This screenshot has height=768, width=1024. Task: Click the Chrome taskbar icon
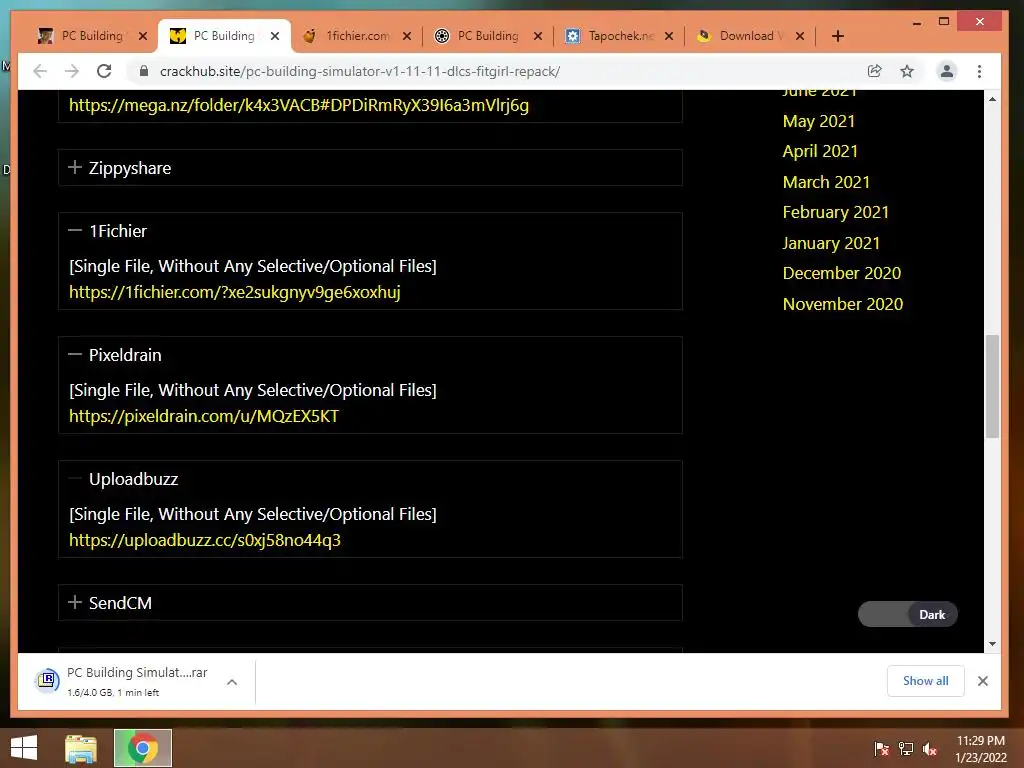coord(142,748)
